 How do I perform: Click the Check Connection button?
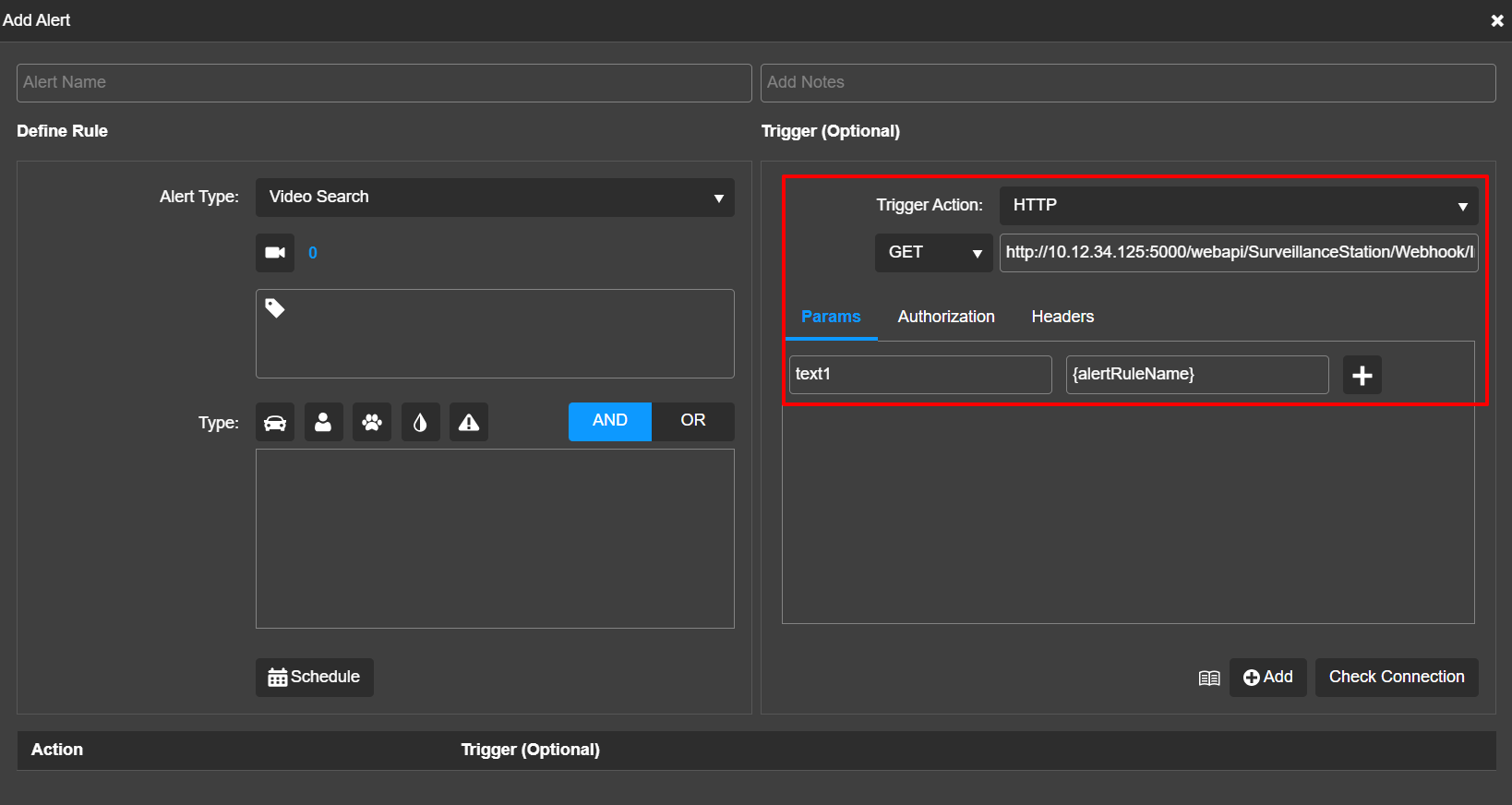point(1397,678)
